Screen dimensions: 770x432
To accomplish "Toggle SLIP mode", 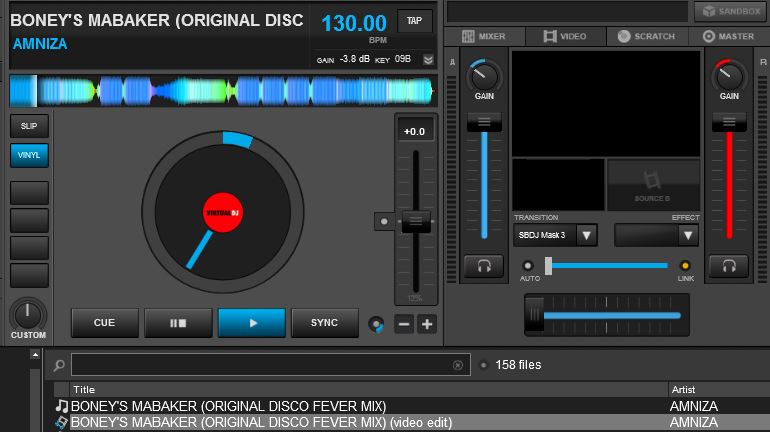I will (29, 126).
